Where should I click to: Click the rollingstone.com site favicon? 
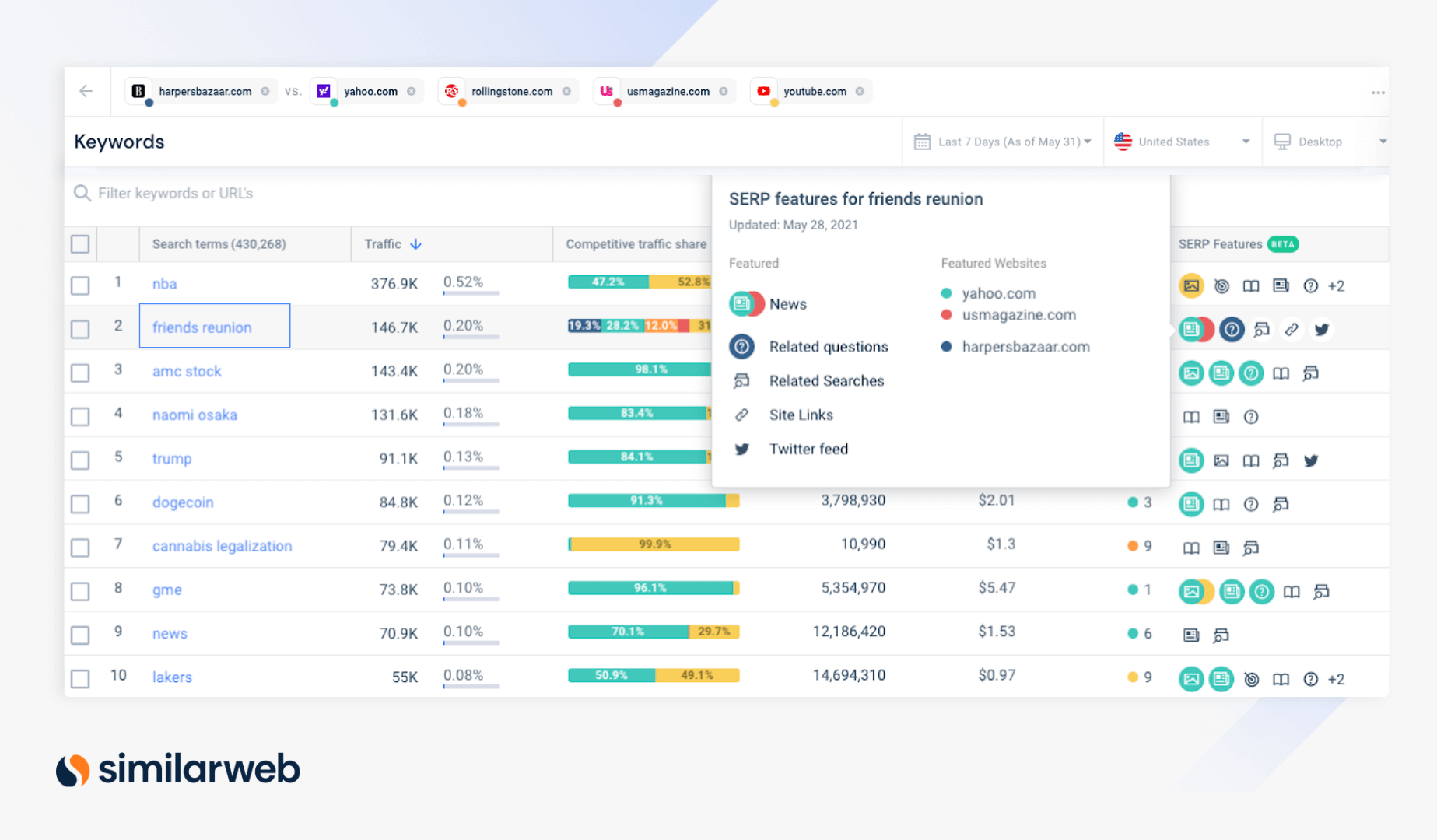(x=451, y=91)
